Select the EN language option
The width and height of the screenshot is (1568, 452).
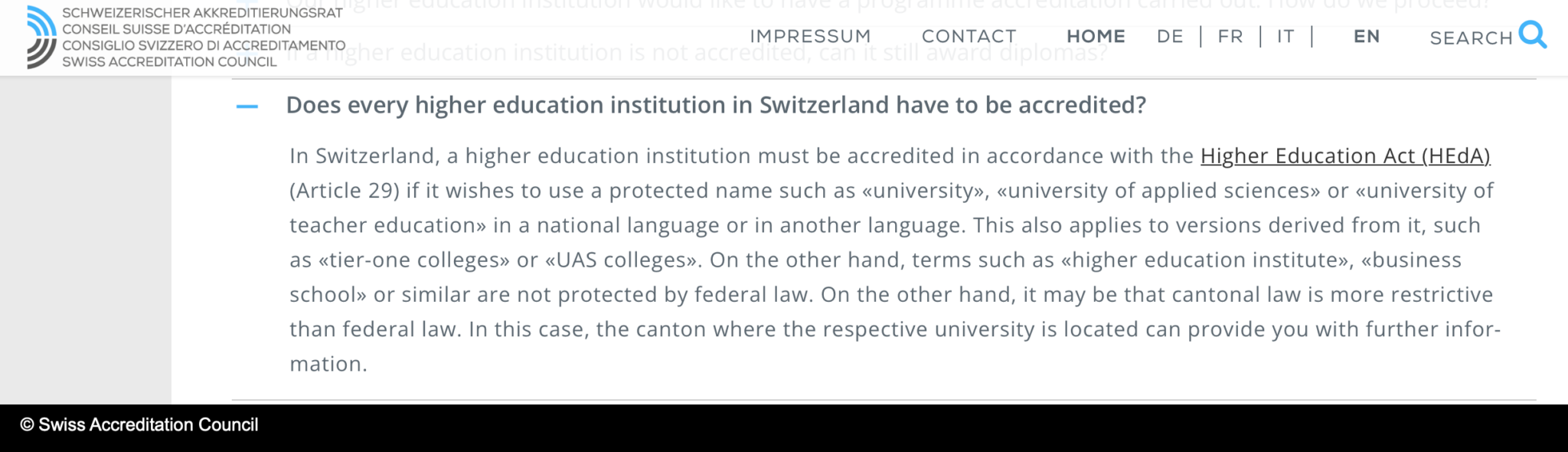1367,36
